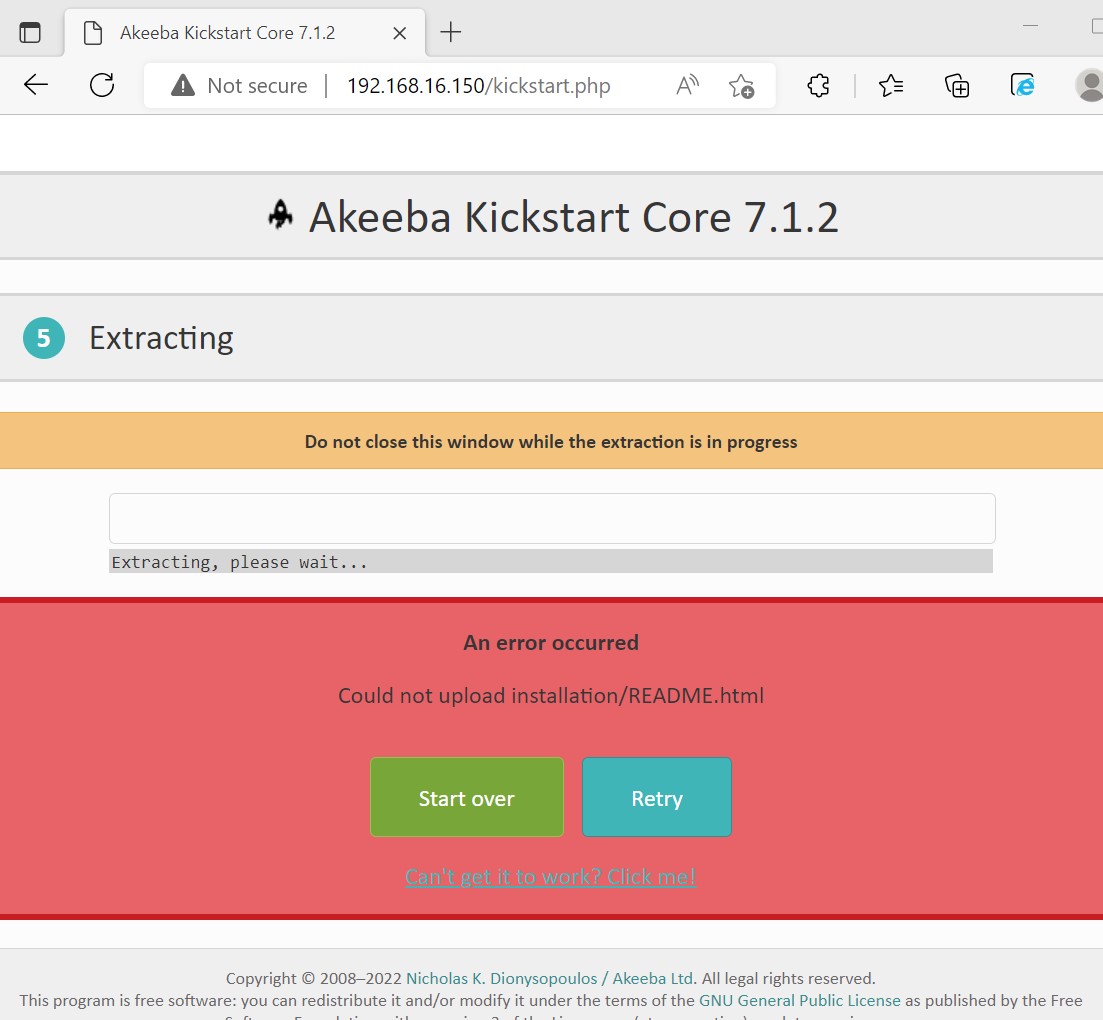
Task: Open the browser Extensions menu
Action: click(818, 86)
